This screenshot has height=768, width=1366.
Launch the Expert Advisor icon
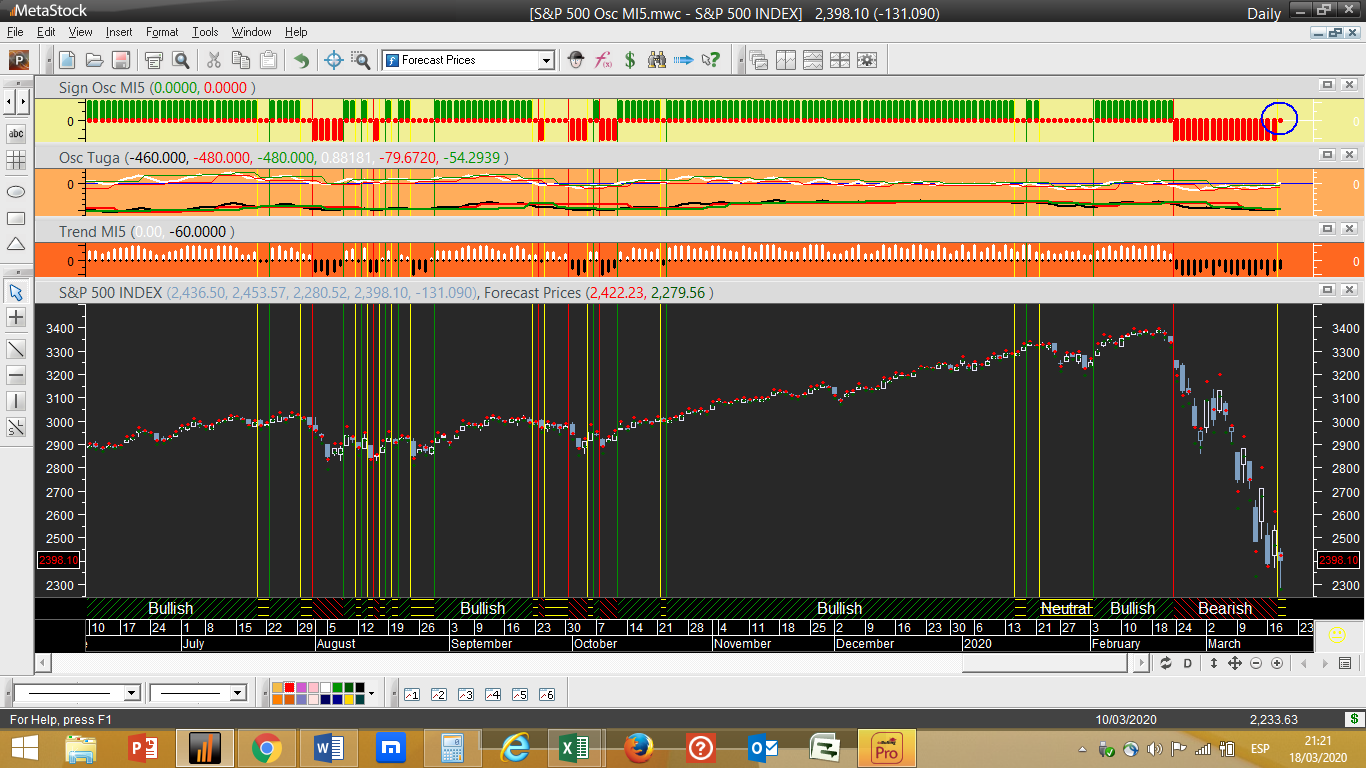[x=576, y=60]
